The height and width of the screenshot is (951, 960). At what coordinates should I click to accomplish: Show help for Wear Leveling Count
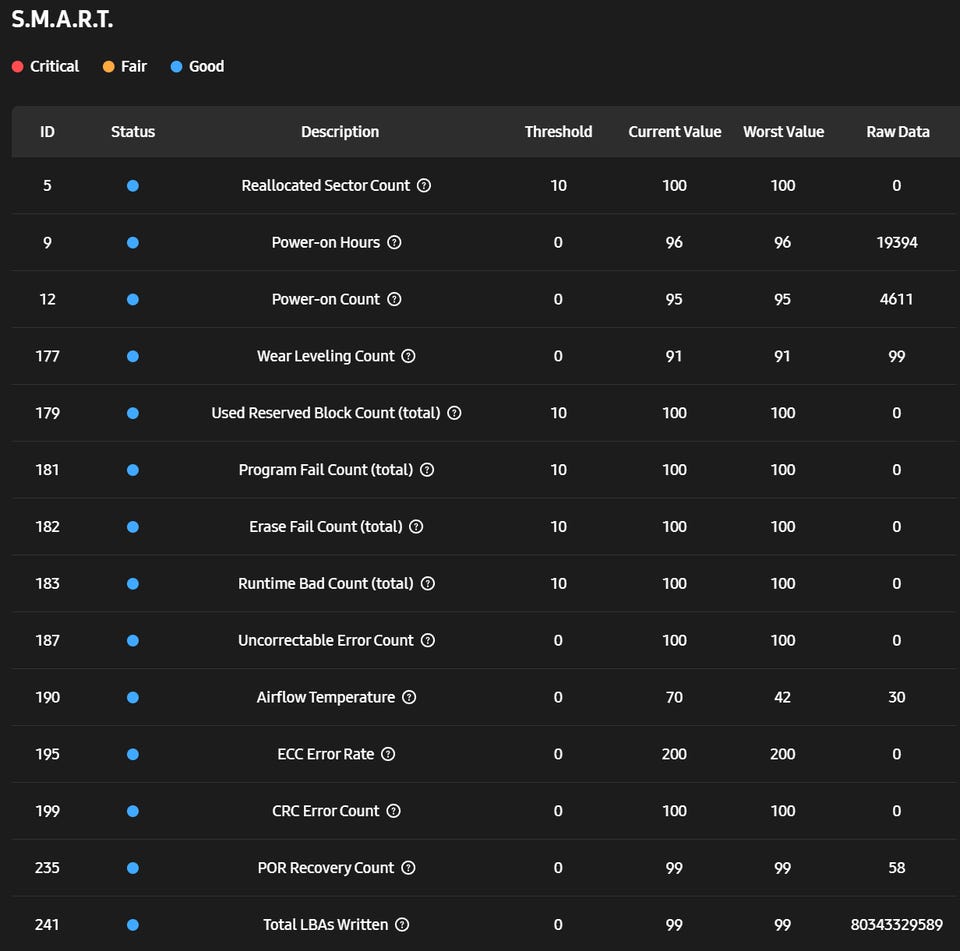pyautogui.click(x=408, y=356)
